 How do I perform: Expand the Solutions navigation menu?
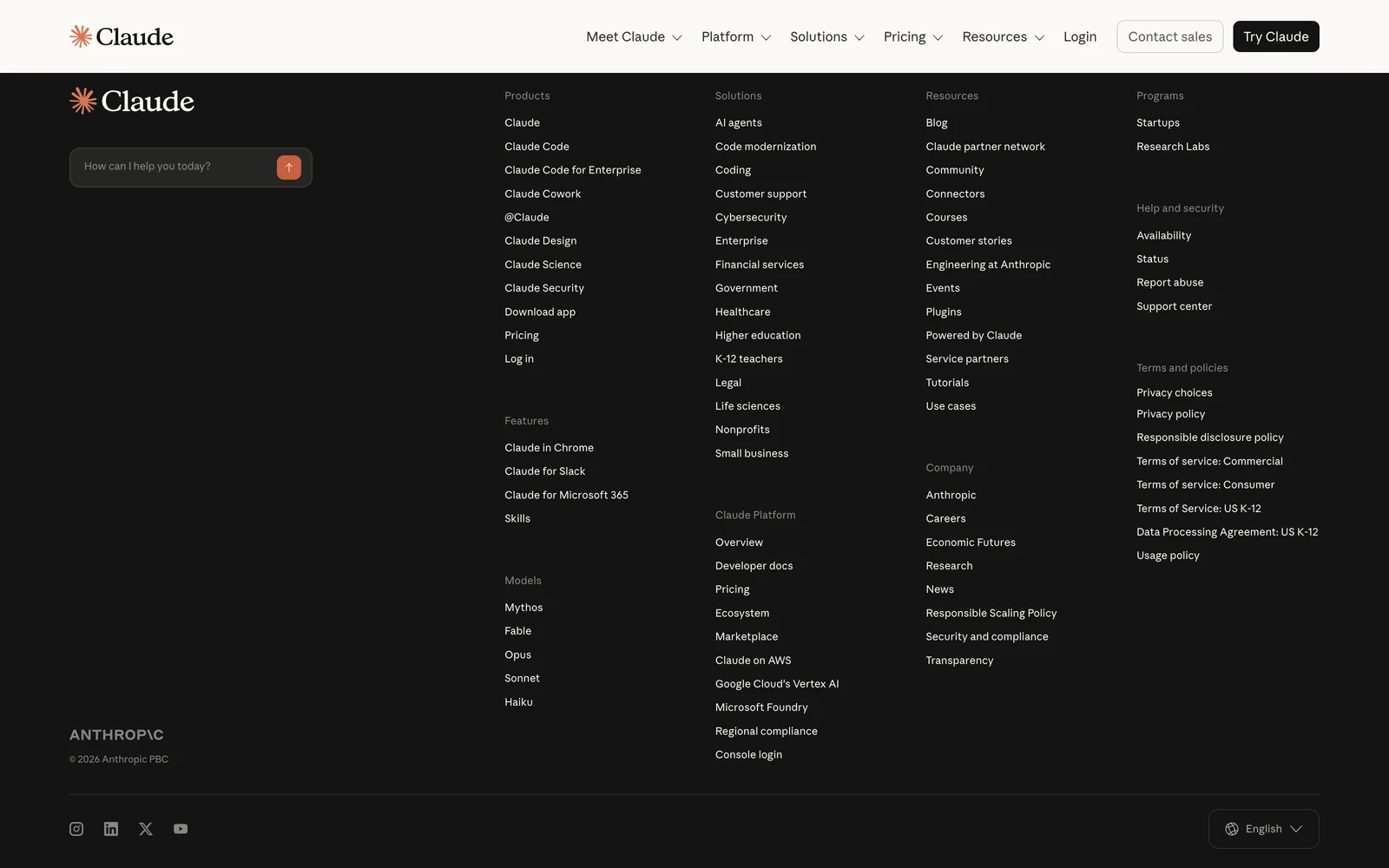point(827,36)
